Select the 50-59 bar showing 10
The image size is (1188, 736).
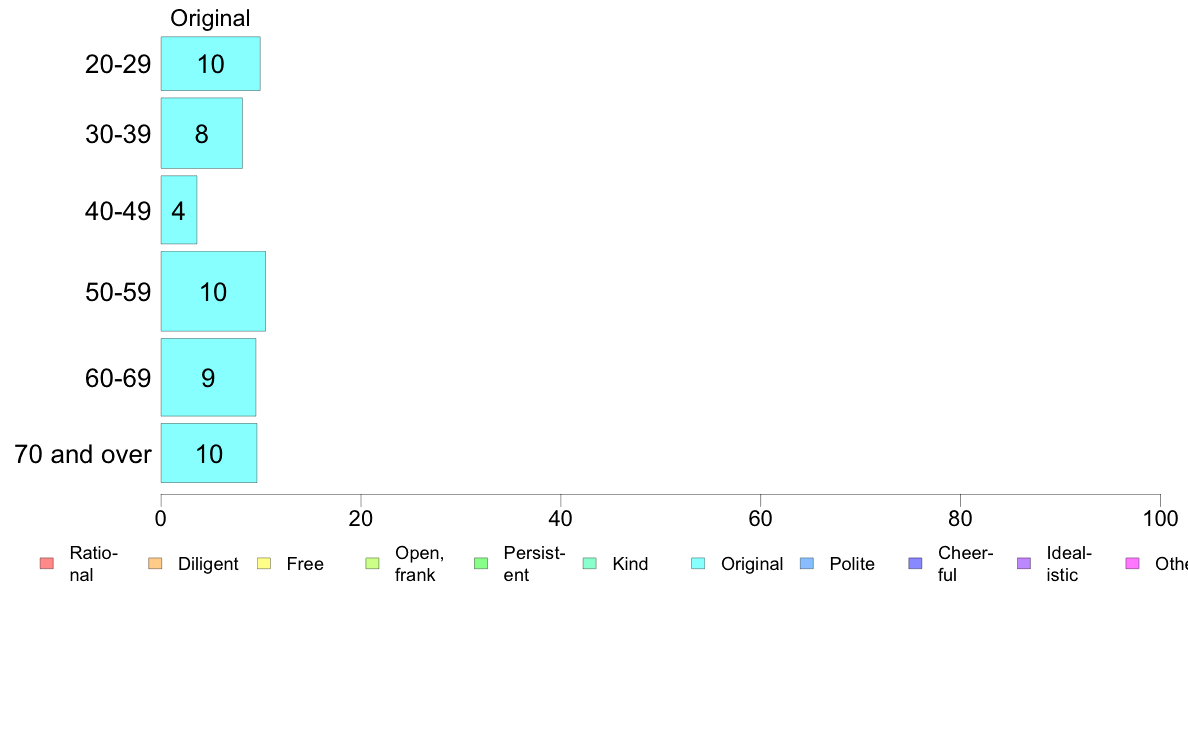(213, 292)
